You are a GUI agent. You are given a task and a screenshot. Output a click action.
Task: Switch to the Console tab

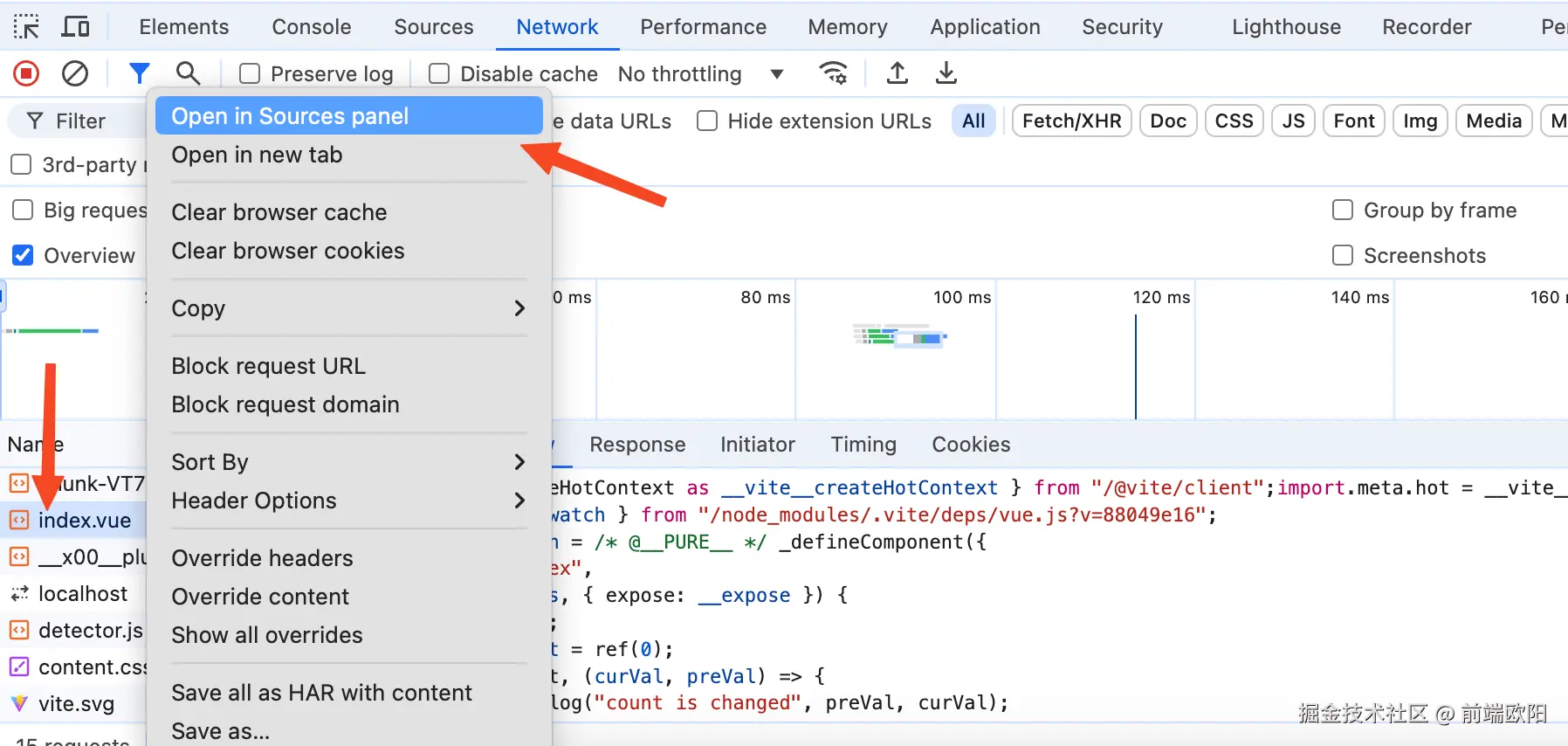tap(312, 27)
